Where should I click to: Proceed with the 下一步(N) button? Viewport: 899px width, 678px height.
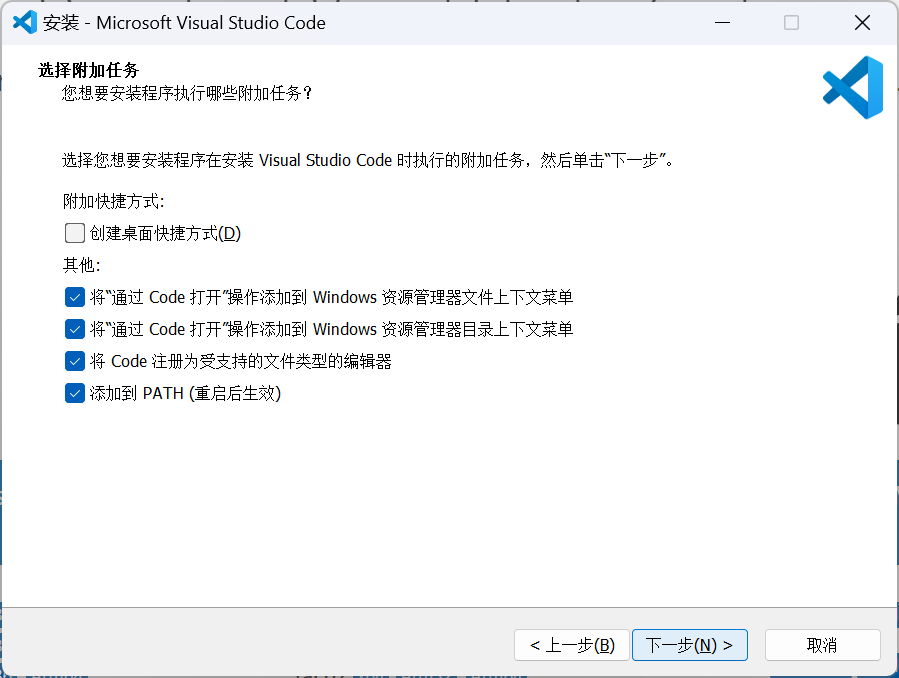tap(690, 645)
